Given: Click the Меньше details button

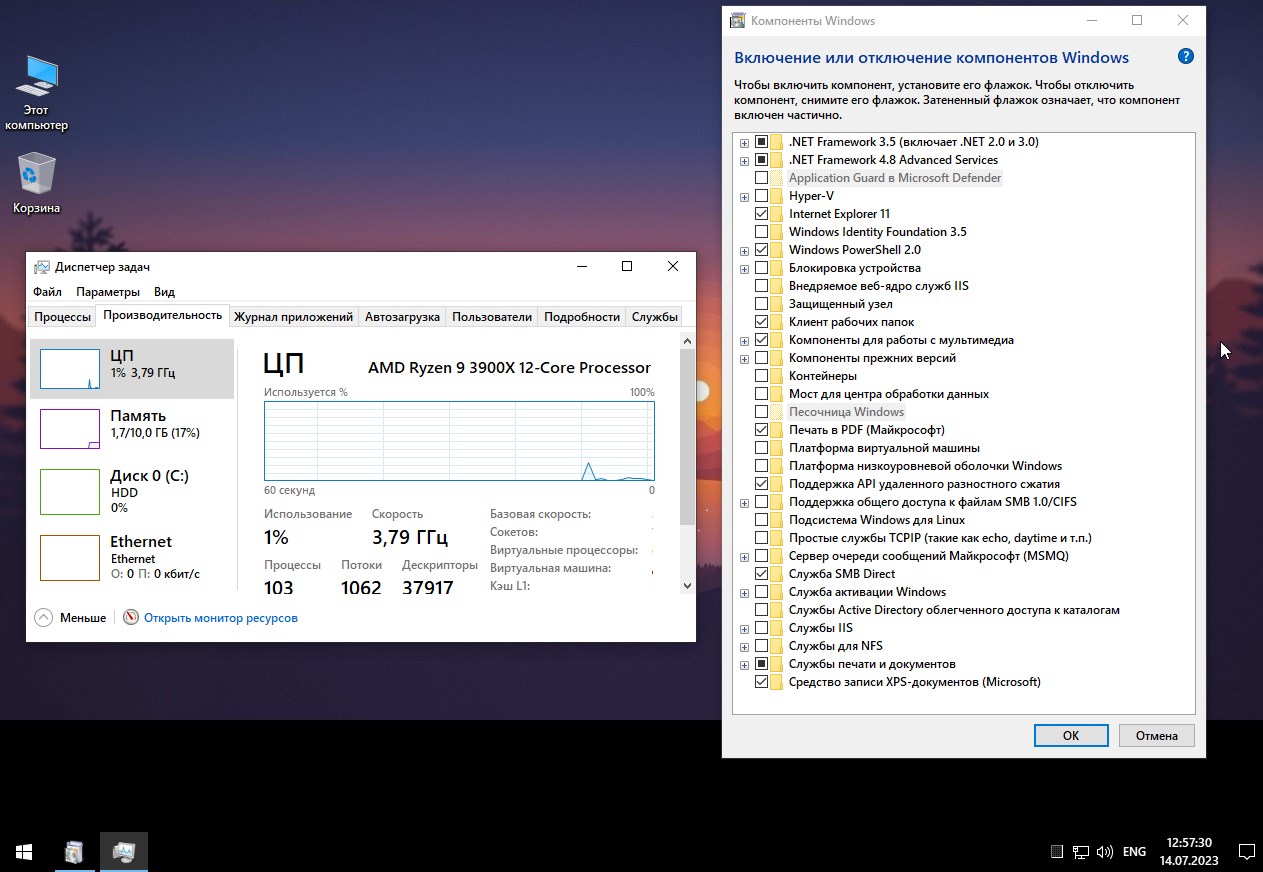Looking at the screenshot, I should pos(70,618).
